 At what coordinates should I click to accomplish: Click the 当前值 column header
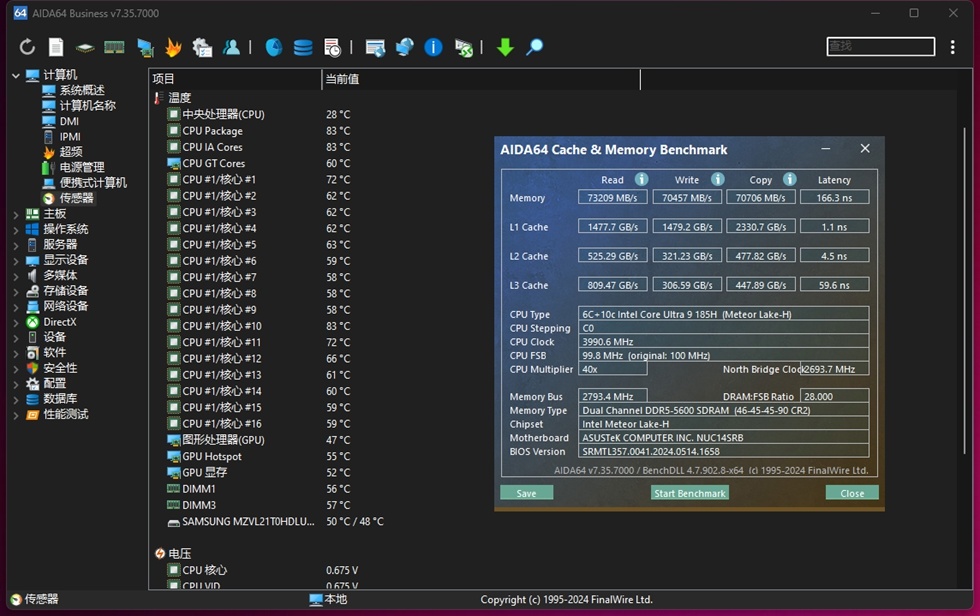click(481, 79)
